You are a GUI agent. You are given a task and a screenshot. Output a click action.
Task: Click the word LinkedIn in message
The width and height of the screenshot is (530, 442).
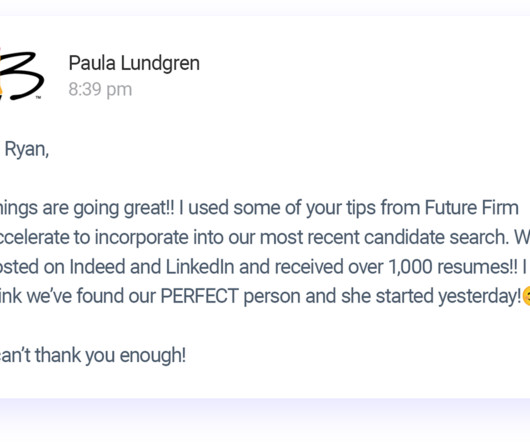[200, 266]
